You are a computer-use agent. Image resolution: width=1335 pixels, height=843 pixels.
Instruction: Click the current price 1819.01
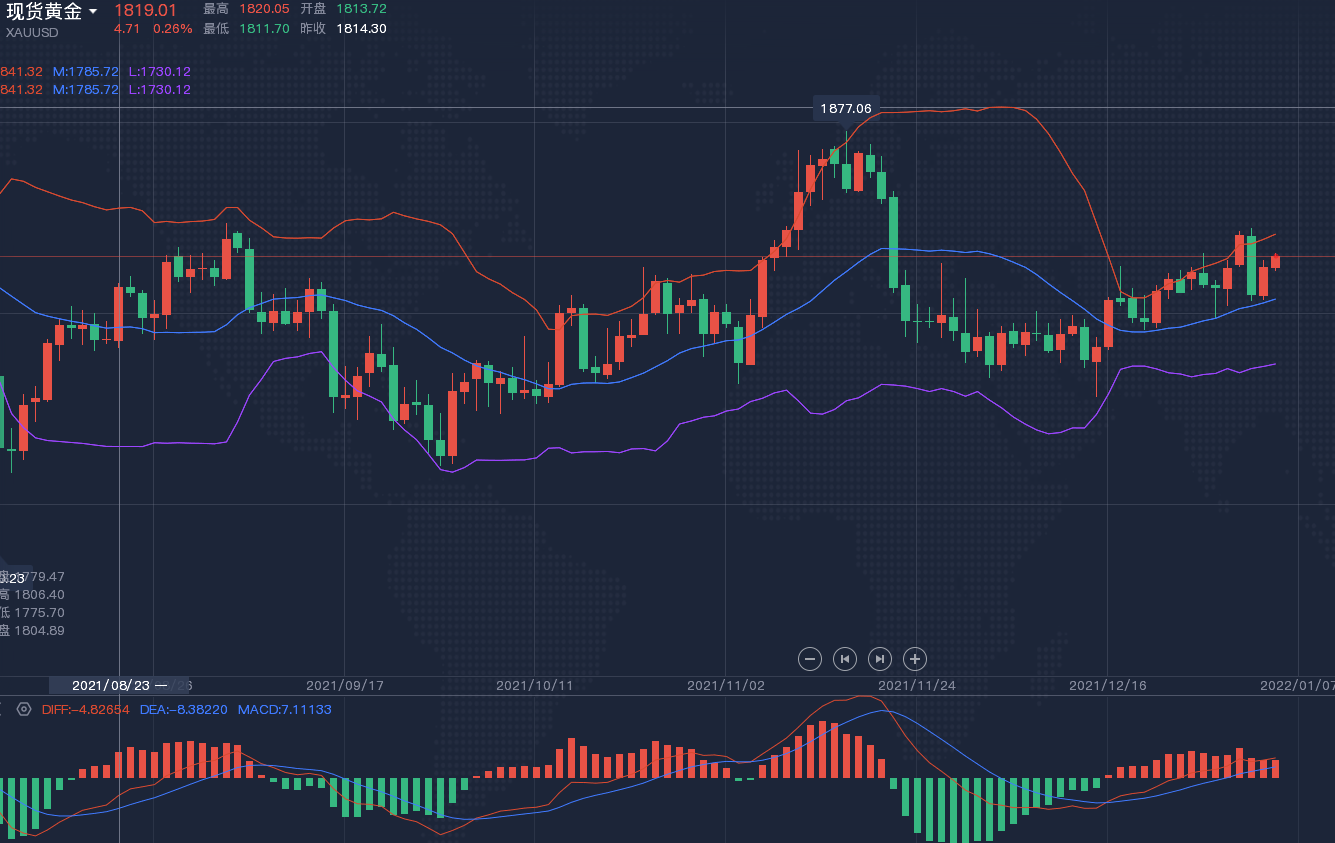pyautogui.click(x=145, y=10)
